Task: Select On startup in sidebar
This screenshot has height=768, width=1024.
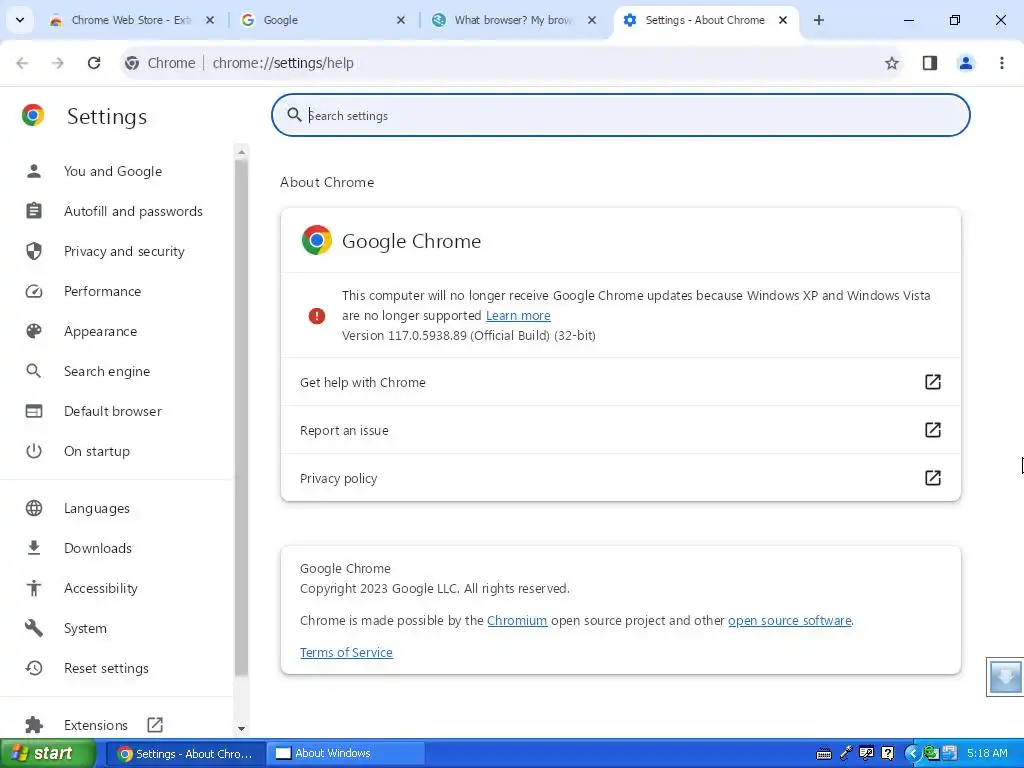Action: 97,451
